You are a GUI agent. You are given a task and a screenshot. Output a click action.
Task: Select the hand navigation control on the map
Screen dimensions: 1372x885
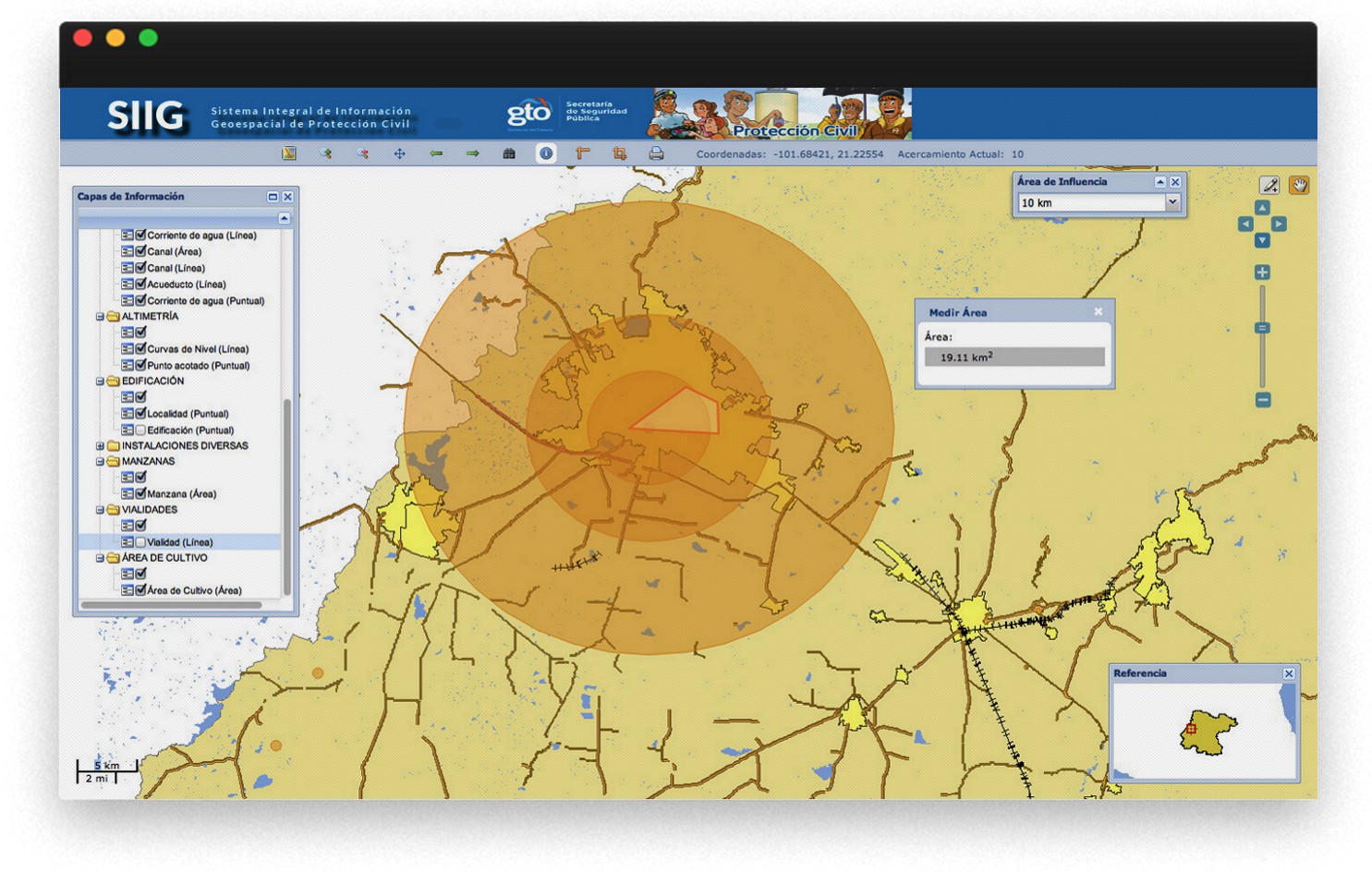coord(1299,186)
